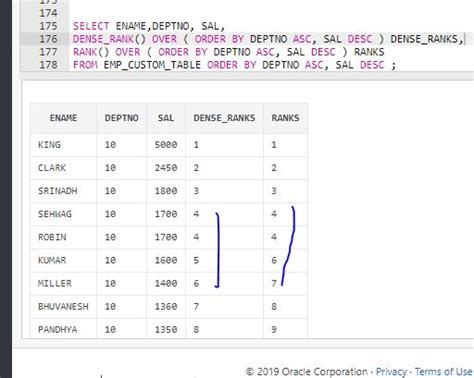Screen dimensions: 474x378
Task: Click line number 177 in editor gutter
Action: [48, 52]
